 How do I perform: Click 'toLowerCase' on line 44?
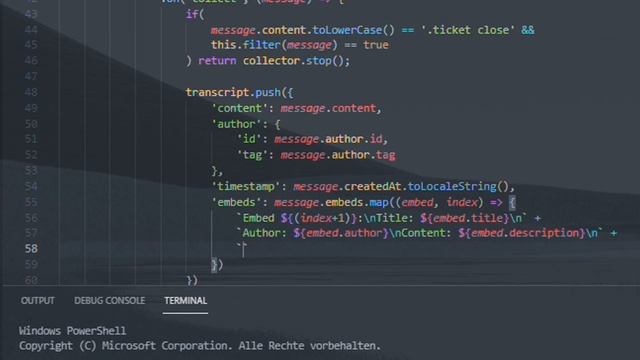(x=347, y=30)
